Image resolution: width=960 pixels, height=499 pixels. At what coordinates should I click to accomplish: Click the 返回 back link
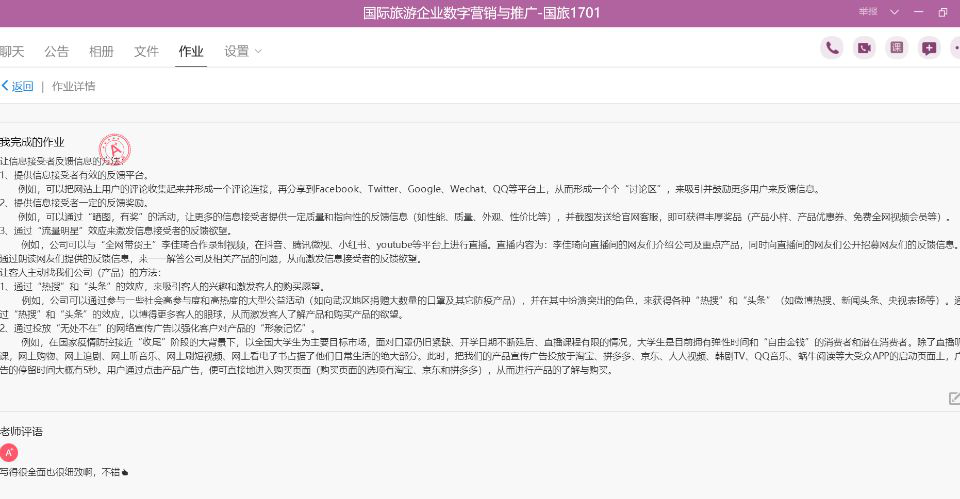(18, 86)
